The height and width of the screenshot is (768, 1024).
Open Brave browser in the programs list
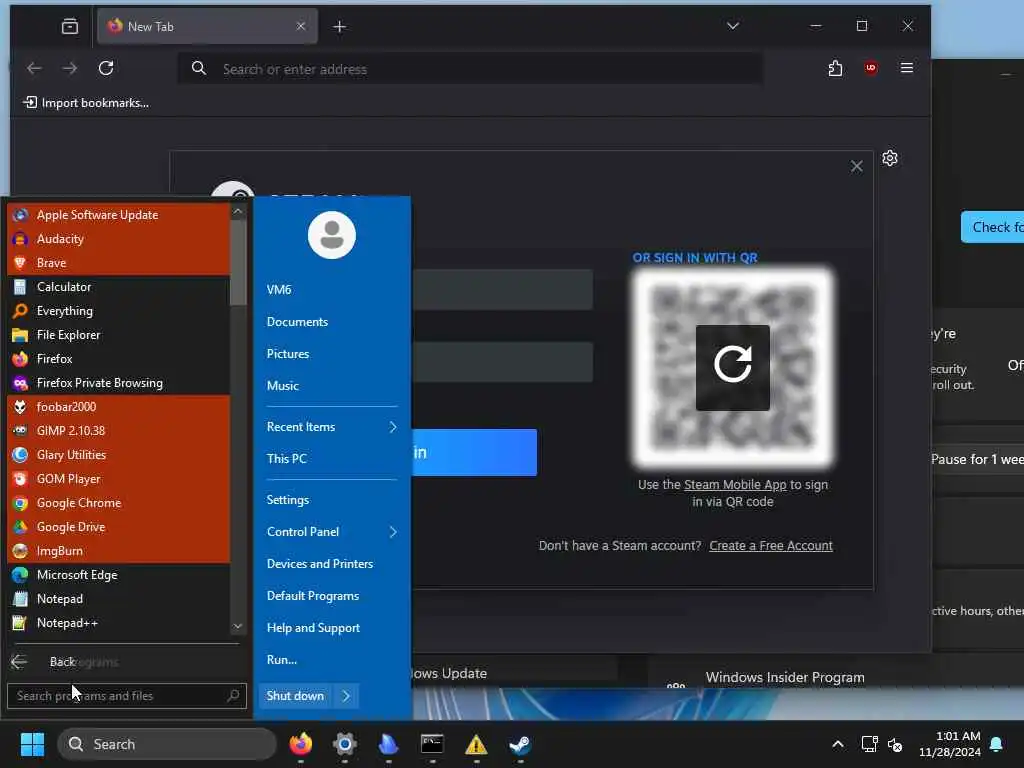[x=118, y=263]
